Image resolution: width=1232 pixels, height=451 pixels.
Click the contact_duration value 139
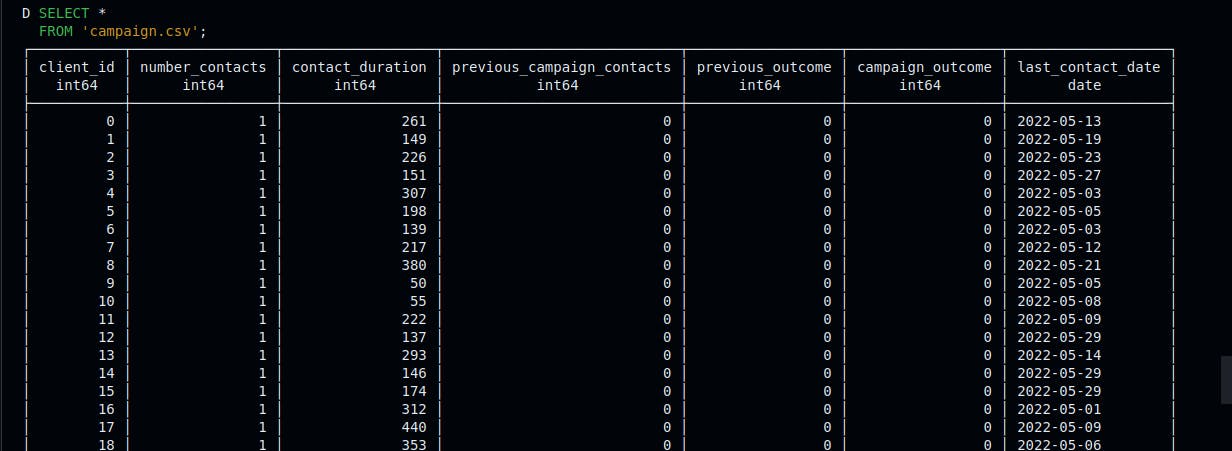pos(414,229)
